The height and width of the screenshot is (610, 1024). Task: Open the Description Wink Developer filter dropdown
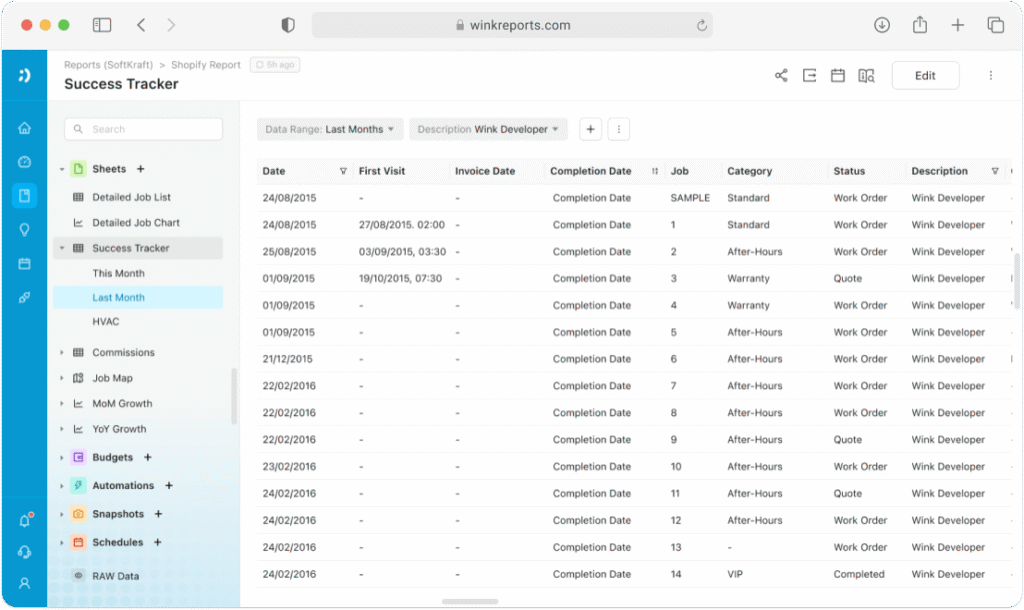point(488,129)
